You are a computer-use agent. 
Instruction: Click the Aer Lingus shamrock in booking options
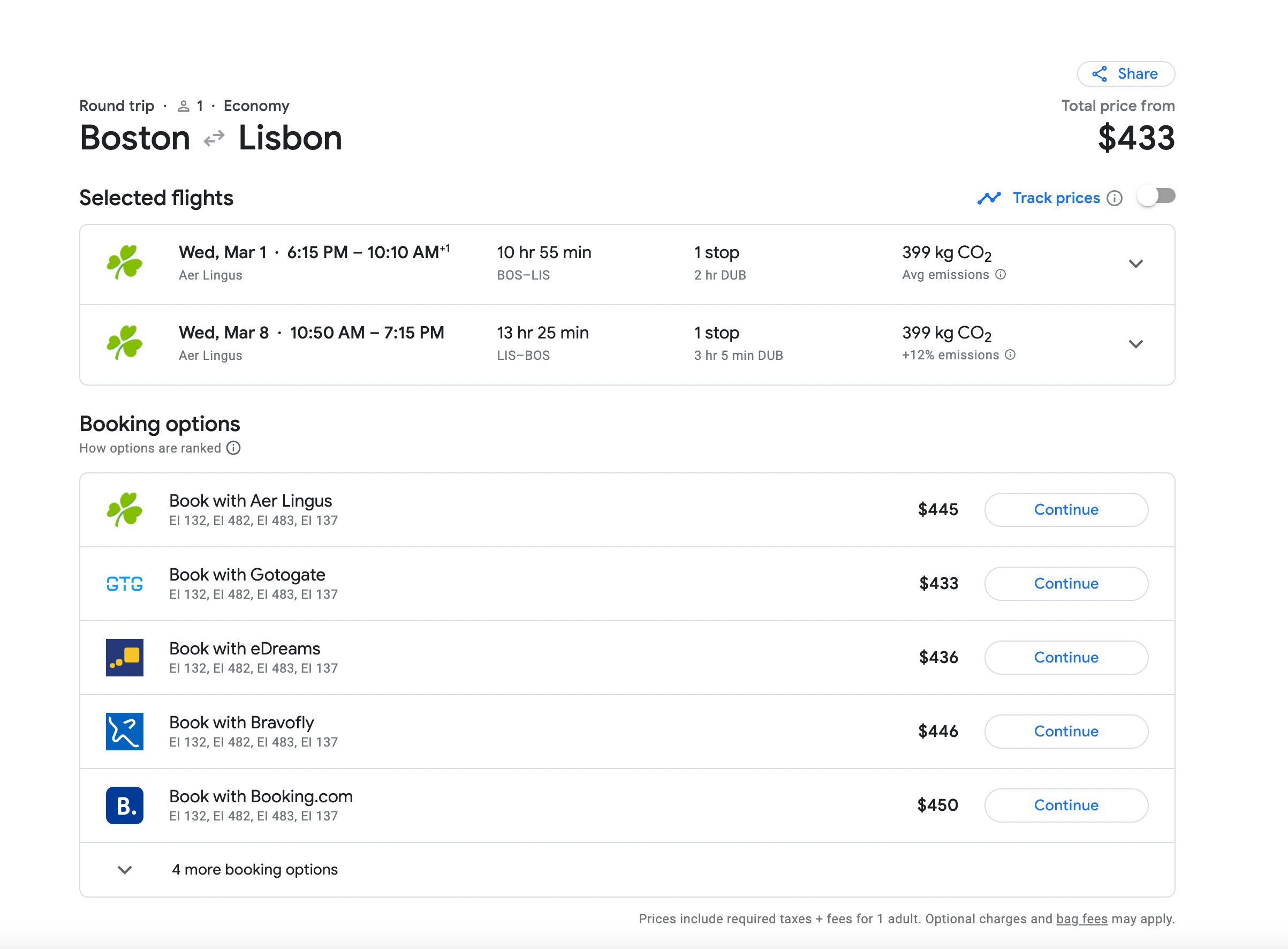pyautogui.click(x=125, y=509)
